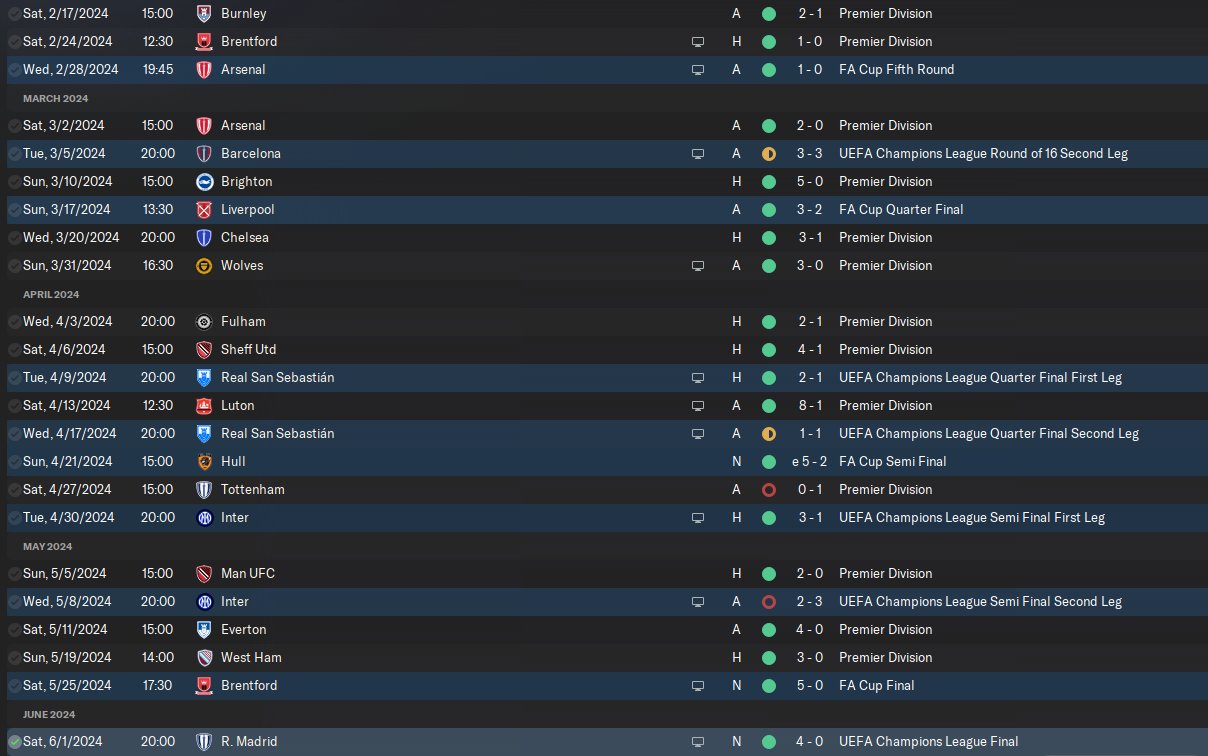The height and width of the screenshot is (756, 1208).
Task: Select the Fulham club badge
Action: point(204,322)
